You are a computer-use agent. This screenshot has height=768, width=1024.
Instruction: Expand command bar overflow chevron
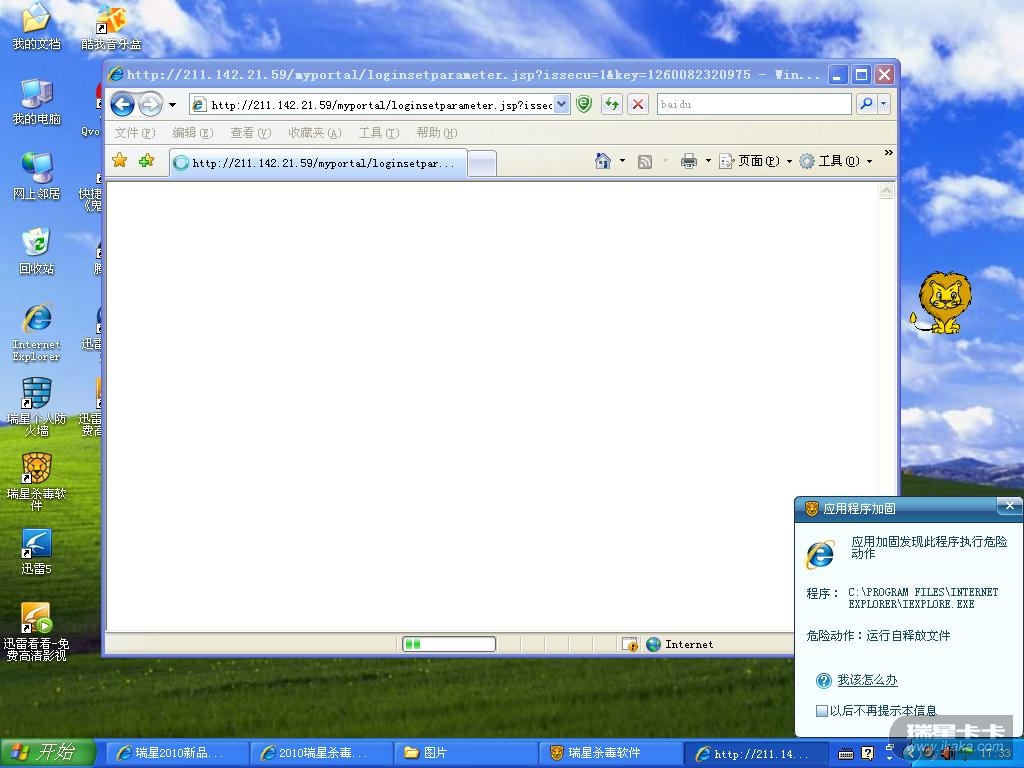pos(888,152)
